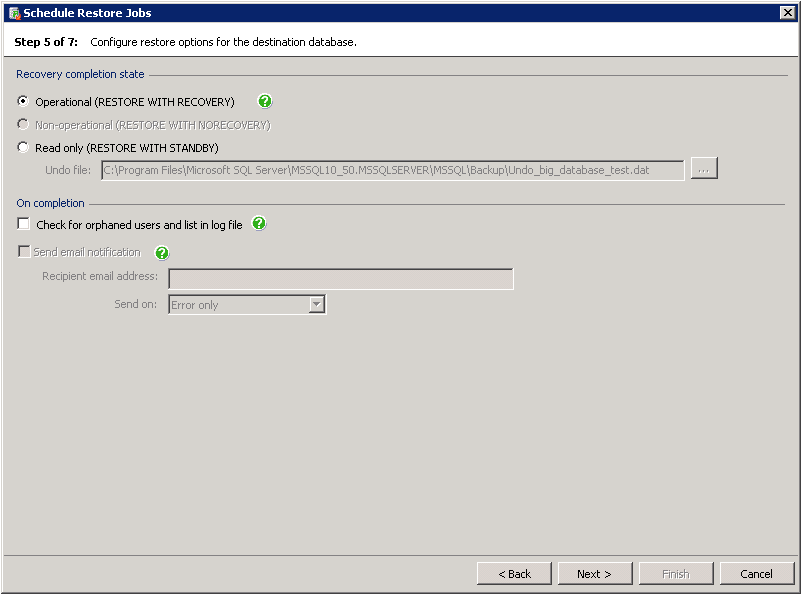Click the Recovery completion state section label

(80, 74)
